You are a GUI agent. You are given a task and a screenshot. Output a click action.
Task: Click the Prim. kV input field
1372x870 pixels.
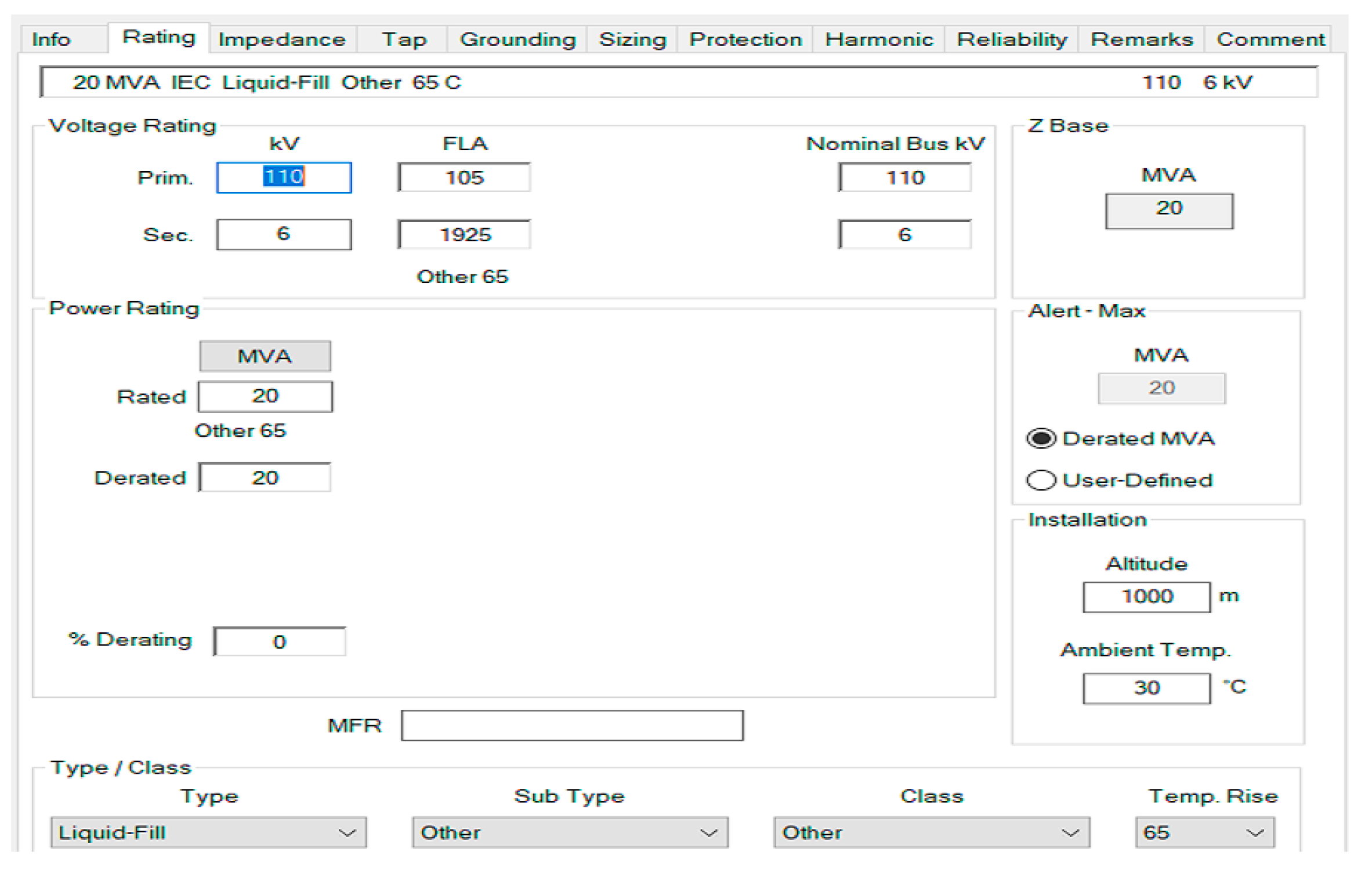pos(284,177)
